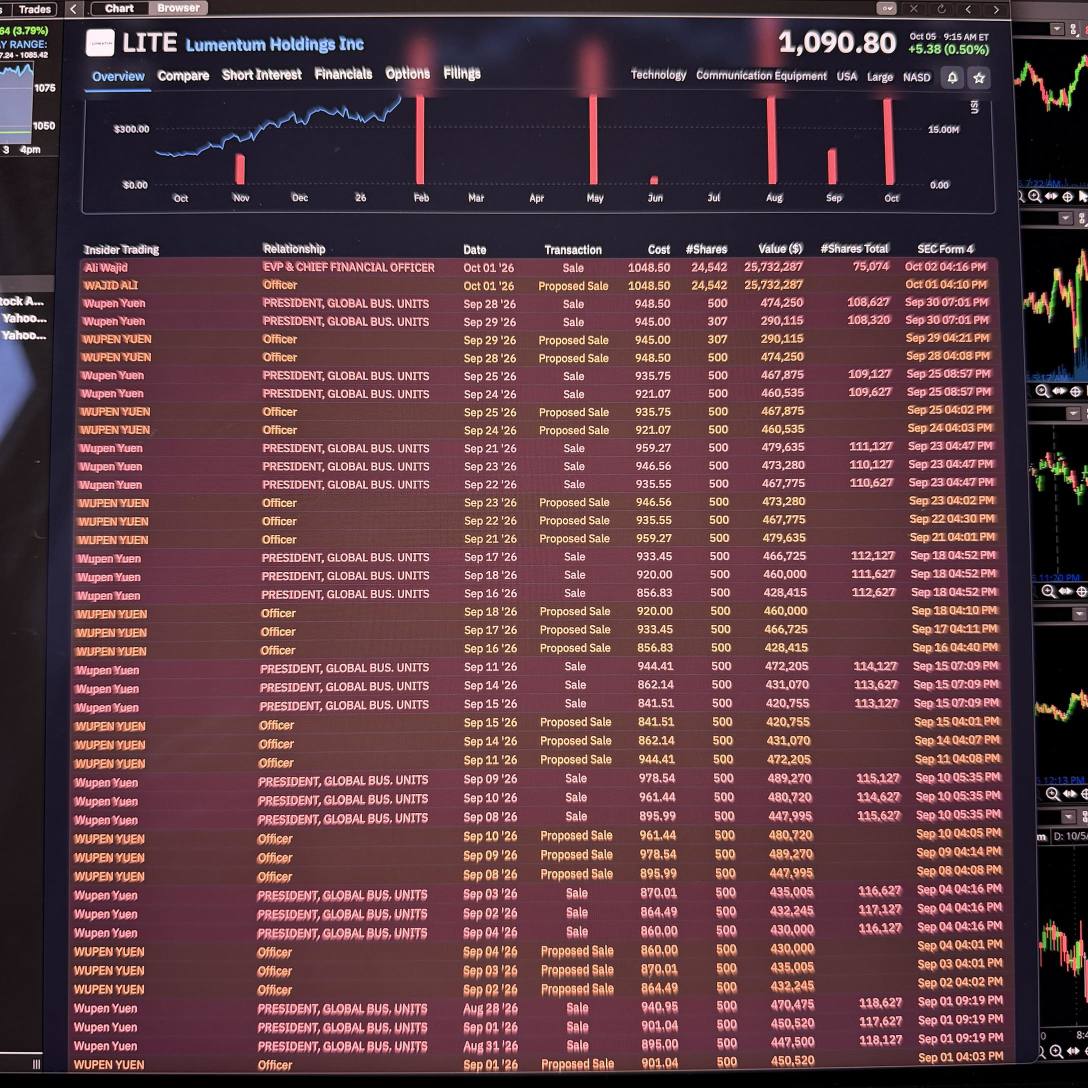1088x1088 pixels.
Task: Click the link chain icon above the topmost right-side chart
Action: click(x=1074, y=29)
